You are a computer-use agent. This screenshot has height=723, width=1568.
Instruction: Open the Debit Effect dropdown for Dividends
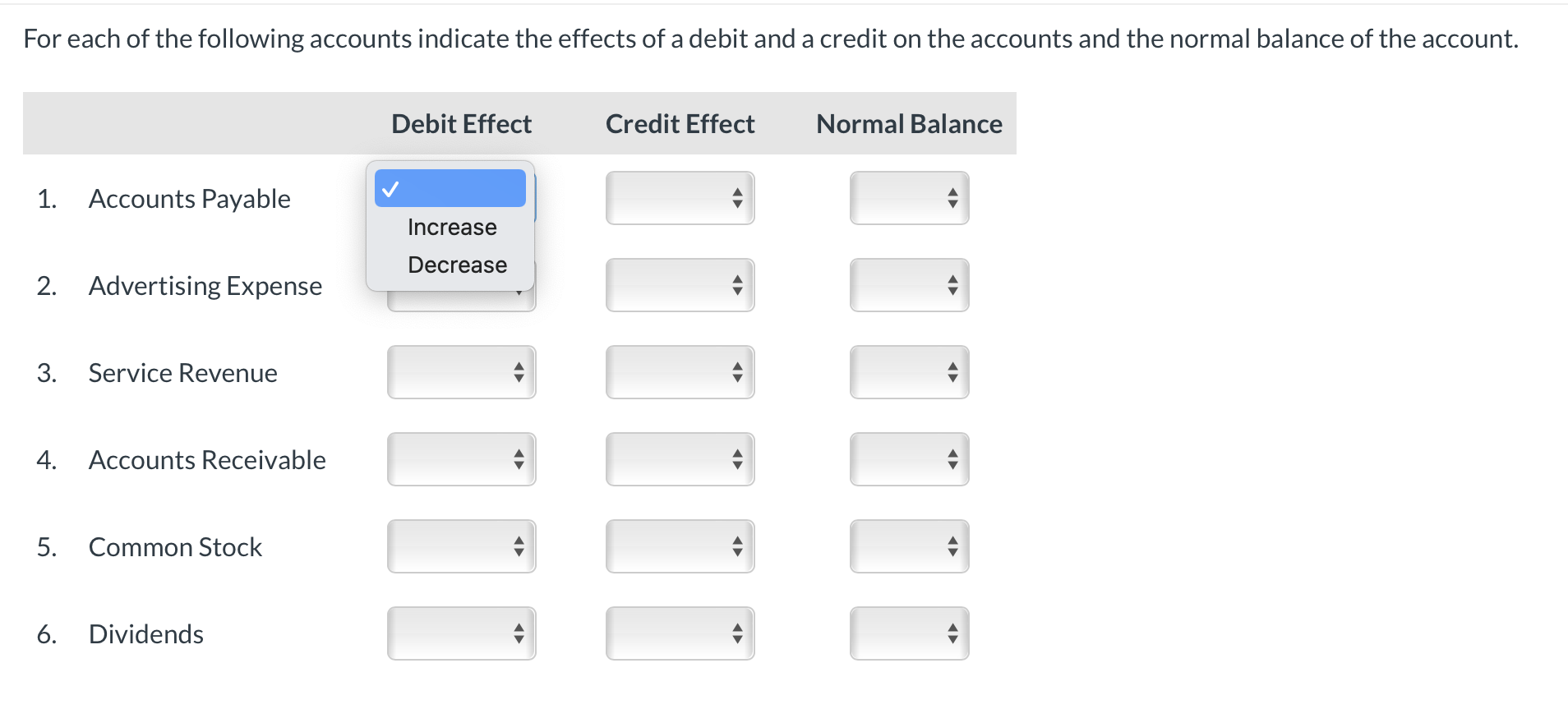click(460, 633)
